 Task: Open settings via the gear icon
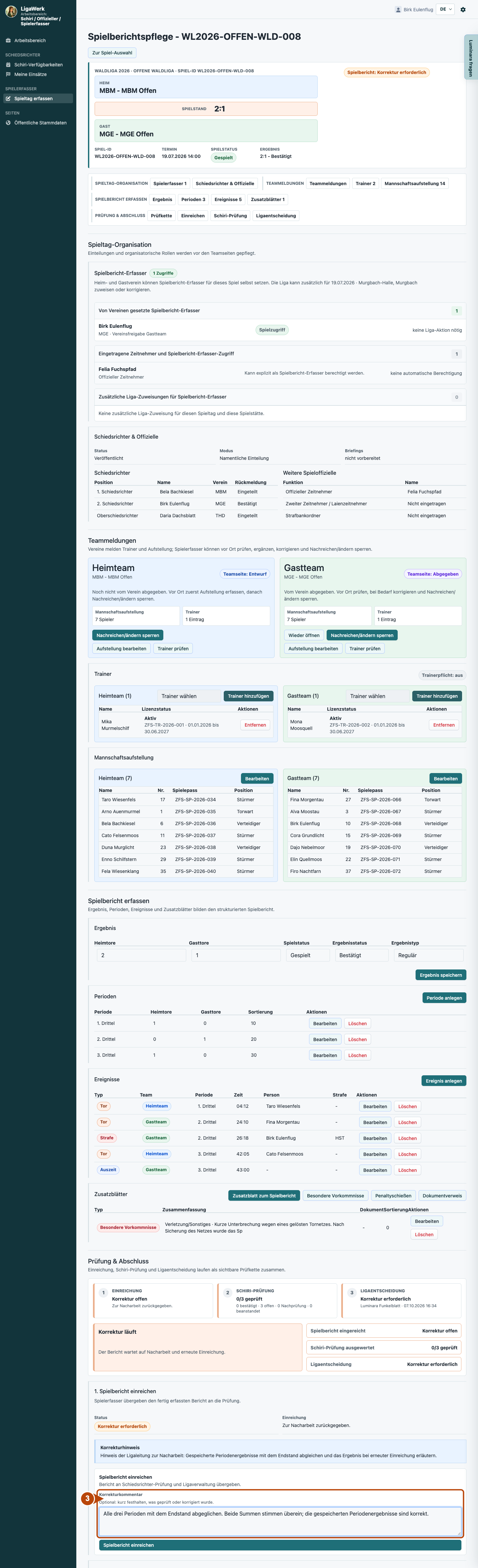click(x=463, y=10)
